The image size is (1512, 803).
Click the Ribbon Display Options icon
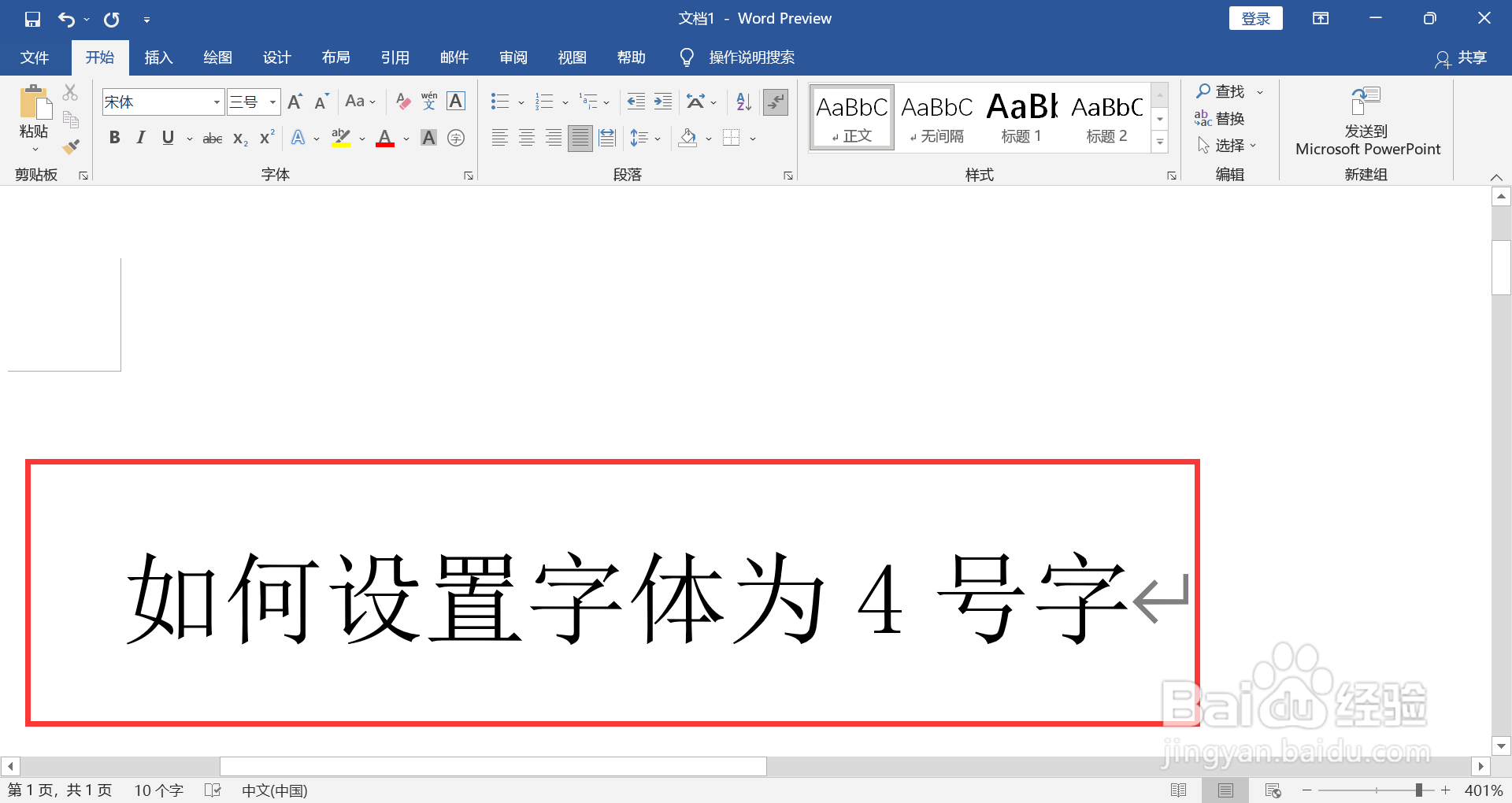pyautogui.click(x=1321, y=19)
